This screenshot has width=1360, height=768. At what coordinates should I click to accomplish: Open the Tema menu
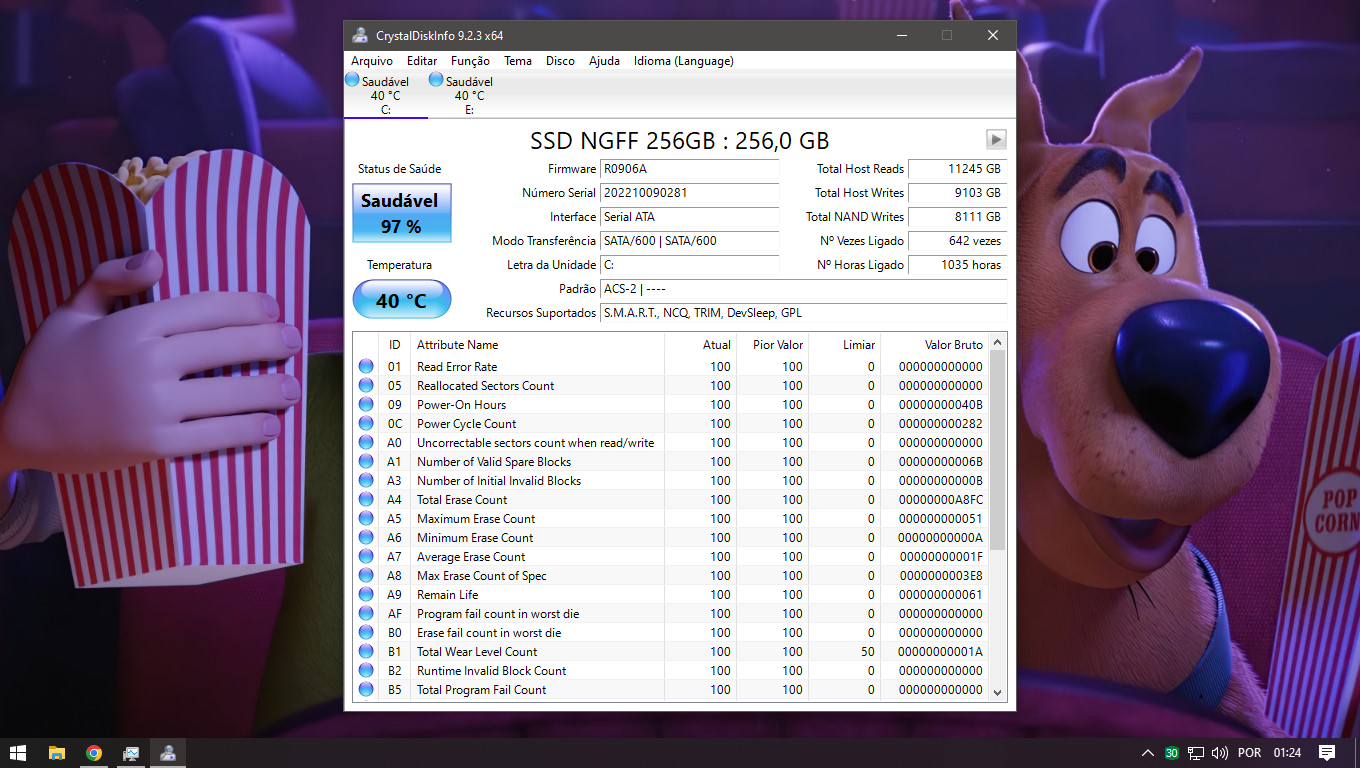(518, 61)
